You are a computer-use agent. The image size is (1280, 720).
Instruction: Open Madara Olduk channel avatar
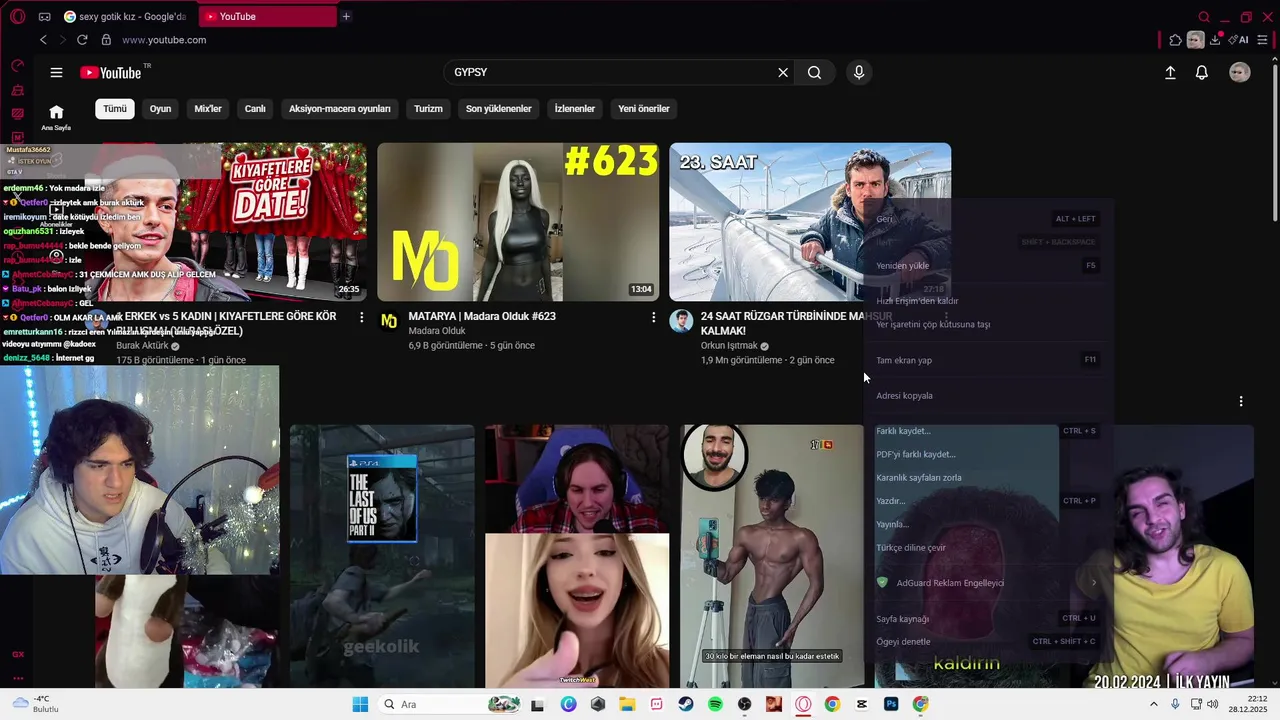tap(389, 321)
